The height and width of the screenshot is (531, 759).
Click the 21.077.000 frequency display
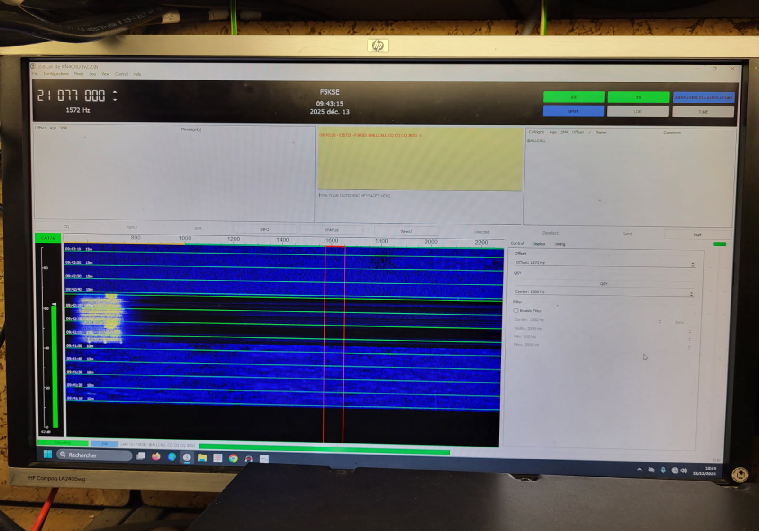click(76, 96)
